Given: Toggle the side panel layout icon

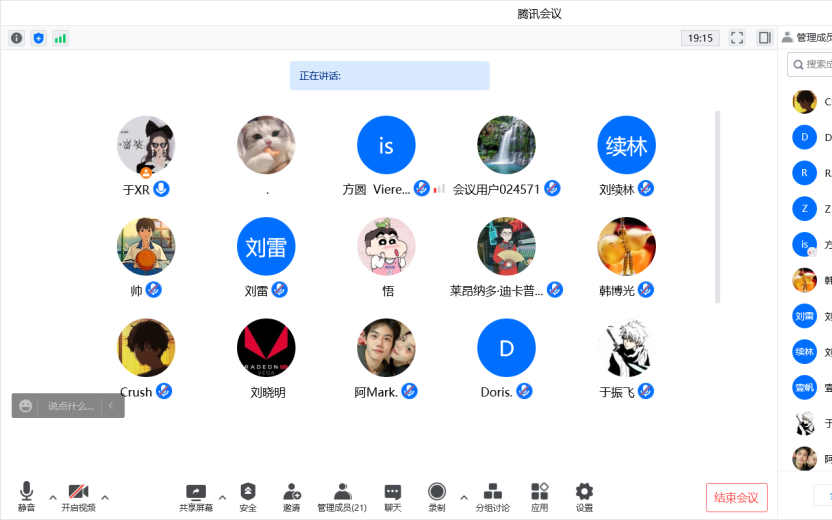Looking at the screenshot, I should (x=765, y=38).
